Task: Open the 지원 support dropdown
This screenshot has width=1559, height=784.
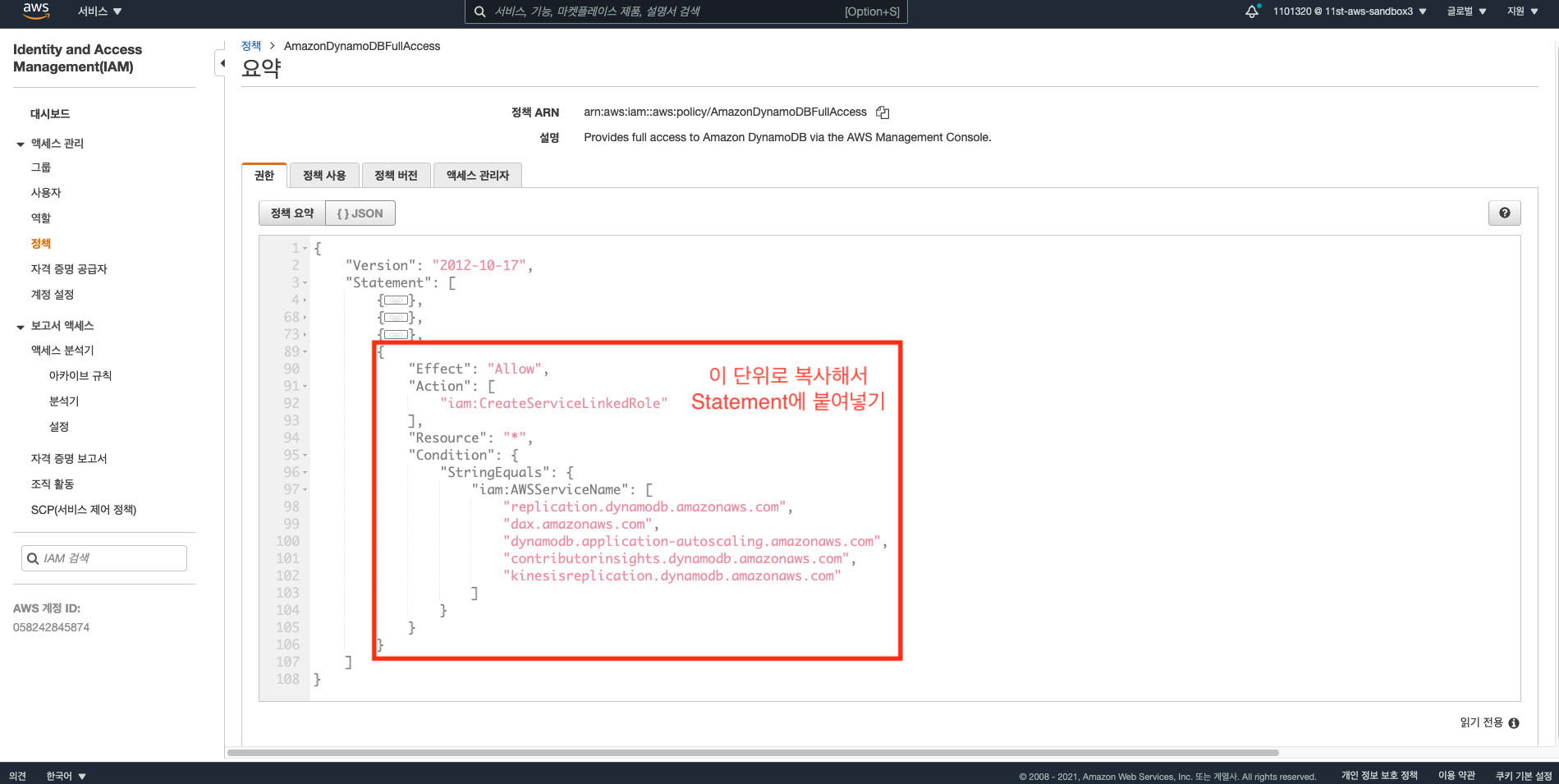Action: click(1522, 11)
